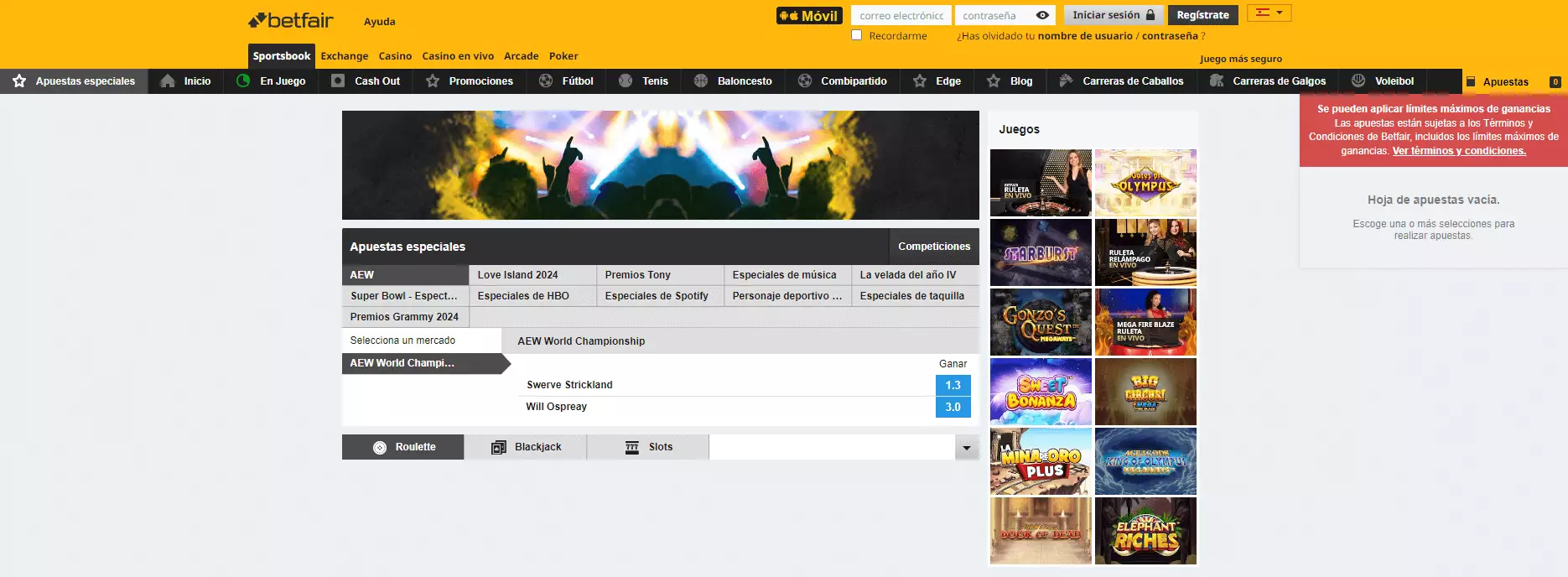Open Mina de Oro Plus thumbnail
The height and width of the screenshot is (577, 1568).
click(x=1041, y=461)
